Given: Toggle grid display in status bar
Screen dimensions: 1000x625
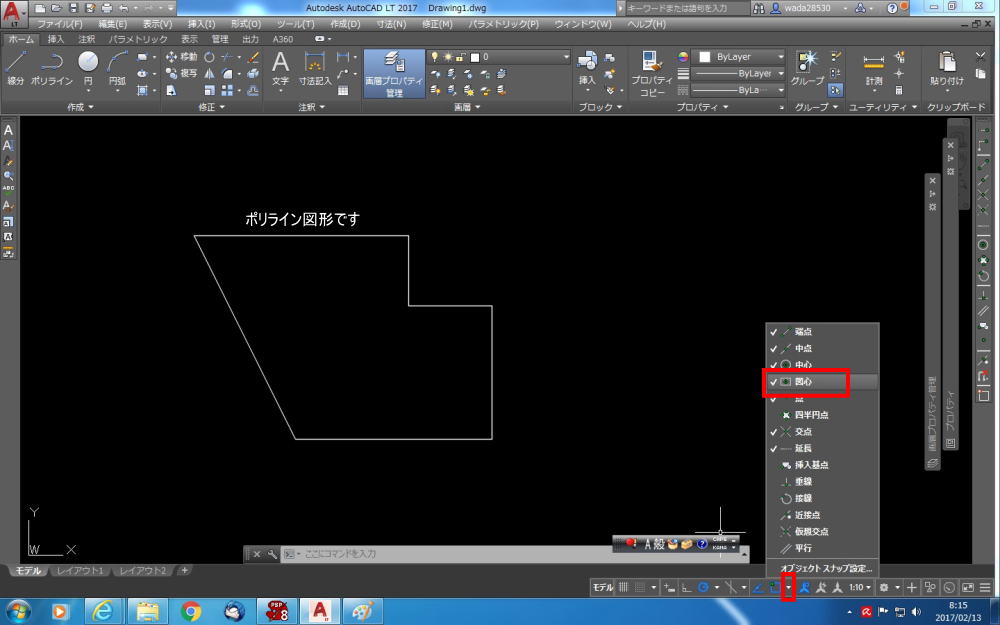Looking at the screenshot, I should point(624,587).
